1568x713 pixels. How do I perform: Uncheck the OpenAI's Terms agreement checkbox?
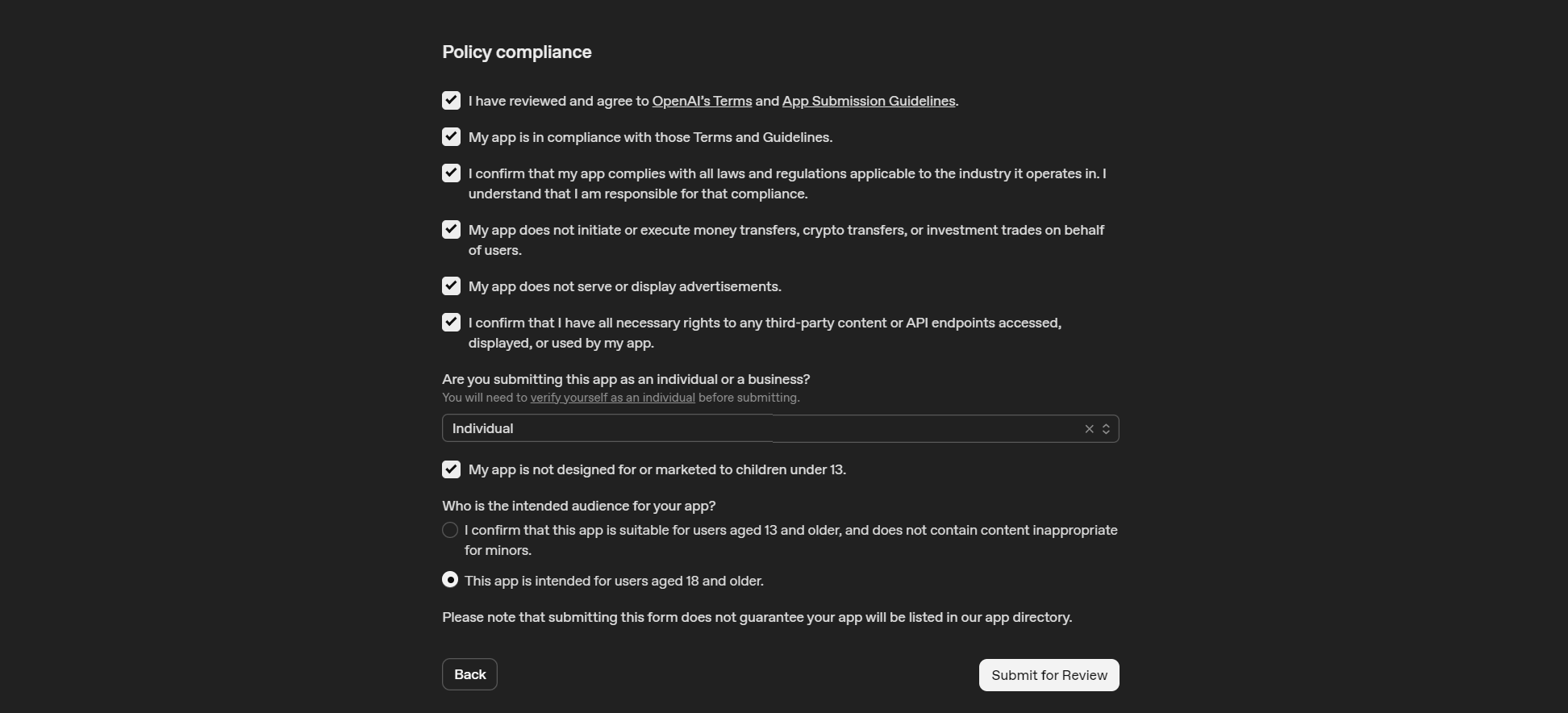[x=450, y=100]
